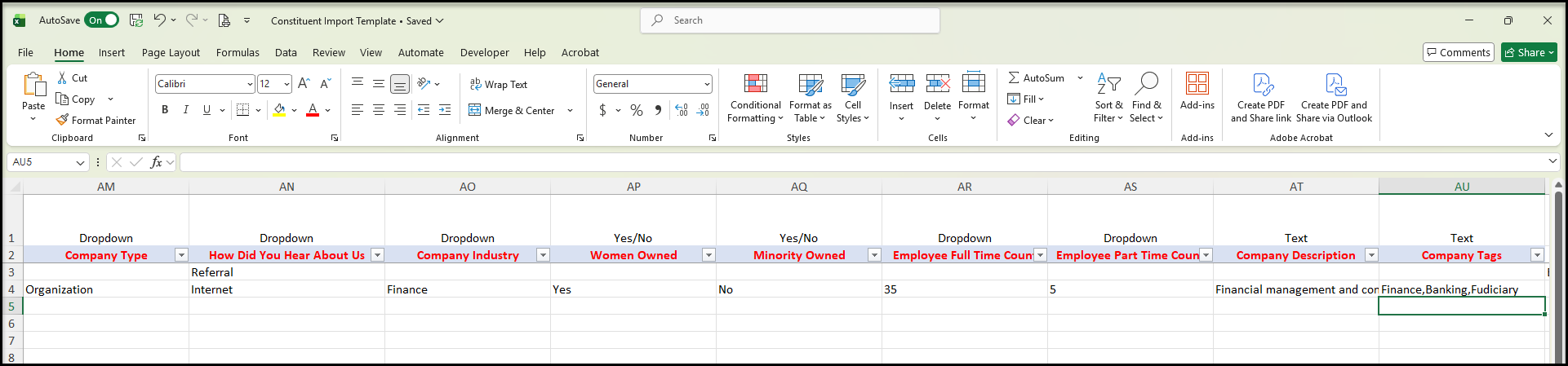Click the Undo arrow icon

(160, 20)
